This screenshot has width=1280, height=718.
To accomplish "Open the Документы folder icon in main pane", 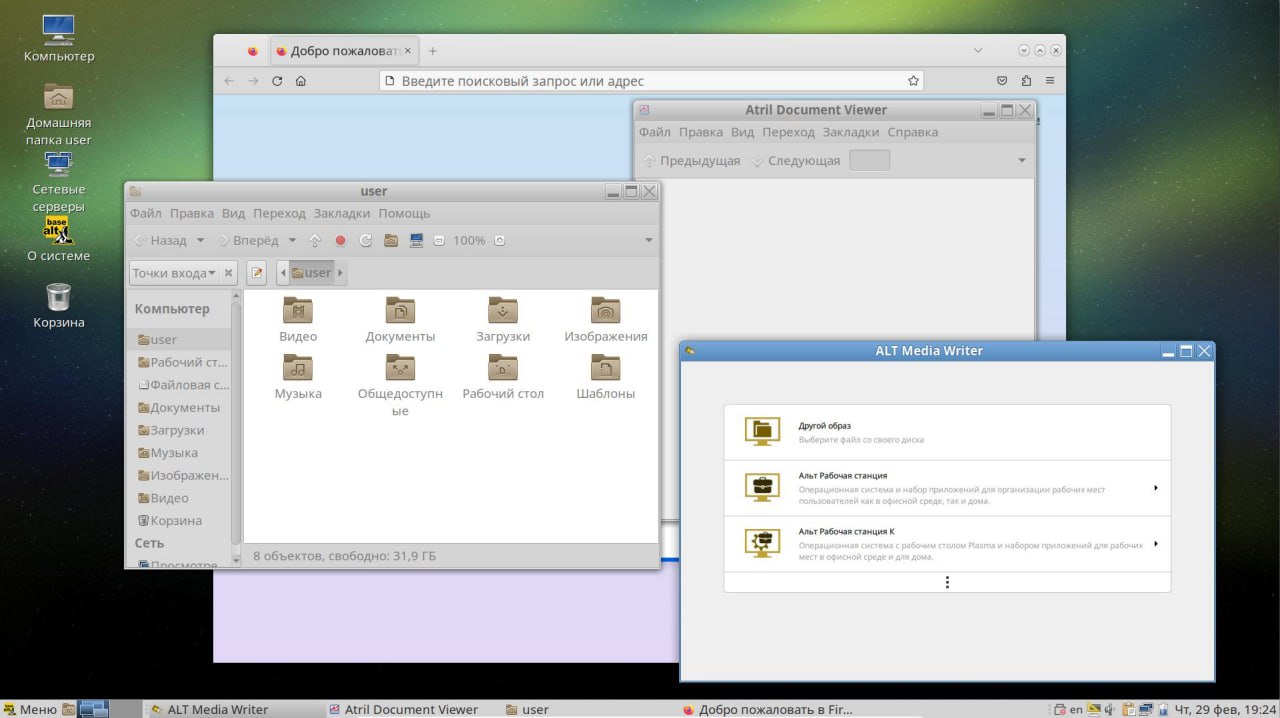I will click(x=400, y=320).
